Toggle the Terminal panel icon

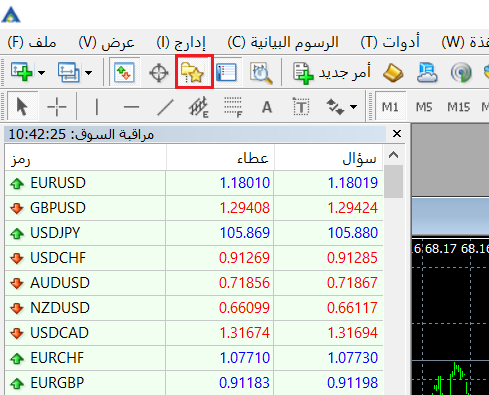click(x=226, y=72)
